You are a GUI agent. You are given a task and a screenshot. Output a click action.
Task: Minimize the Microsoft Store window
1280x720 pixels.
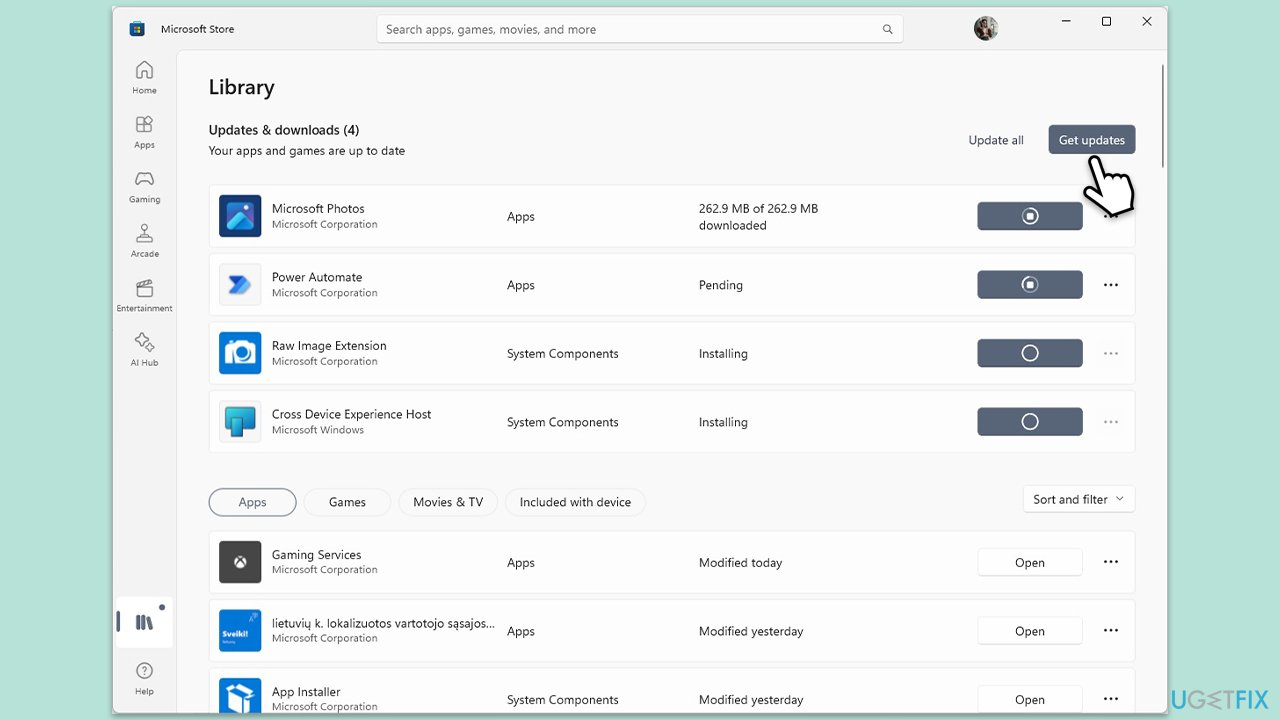(x=1065, y=22)
